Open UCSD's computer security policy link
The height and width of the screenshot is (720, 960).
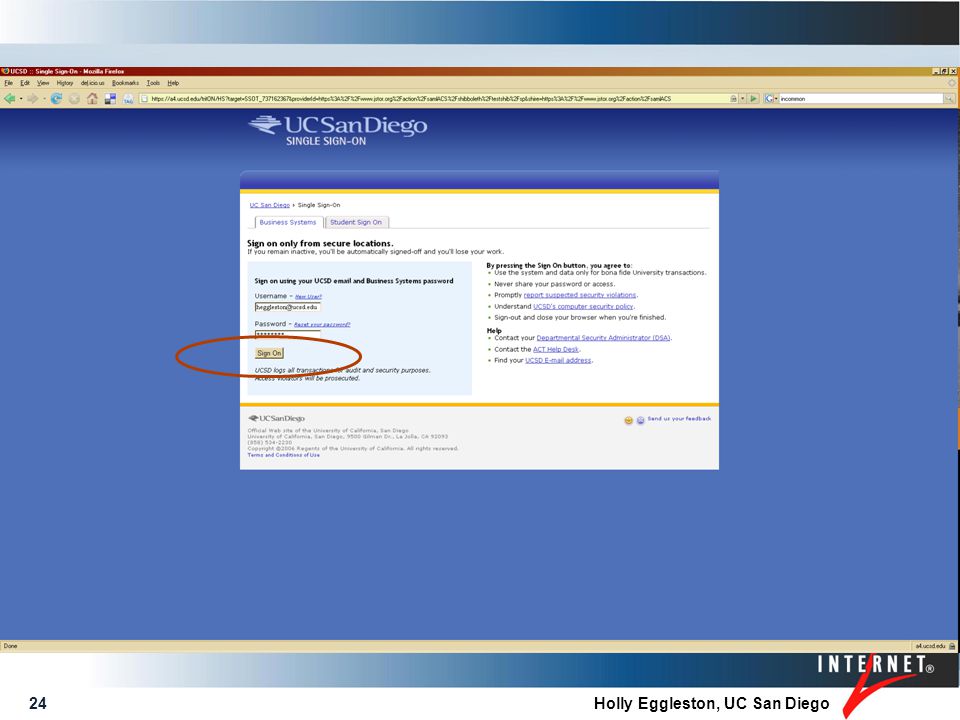pyautogui.click(x=583, y=306)
